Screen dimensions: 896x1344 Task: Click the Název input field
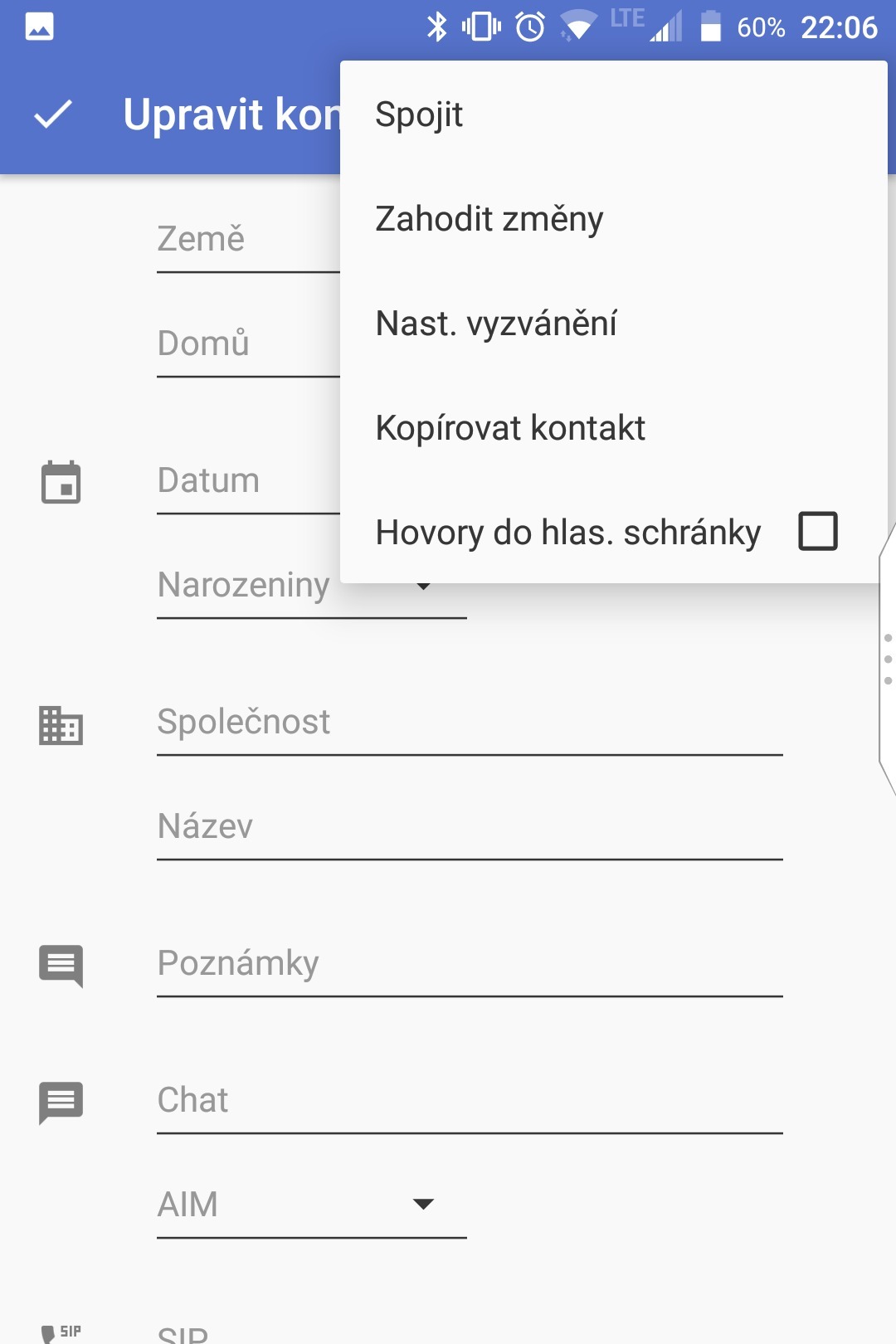[x=470, y=827]
